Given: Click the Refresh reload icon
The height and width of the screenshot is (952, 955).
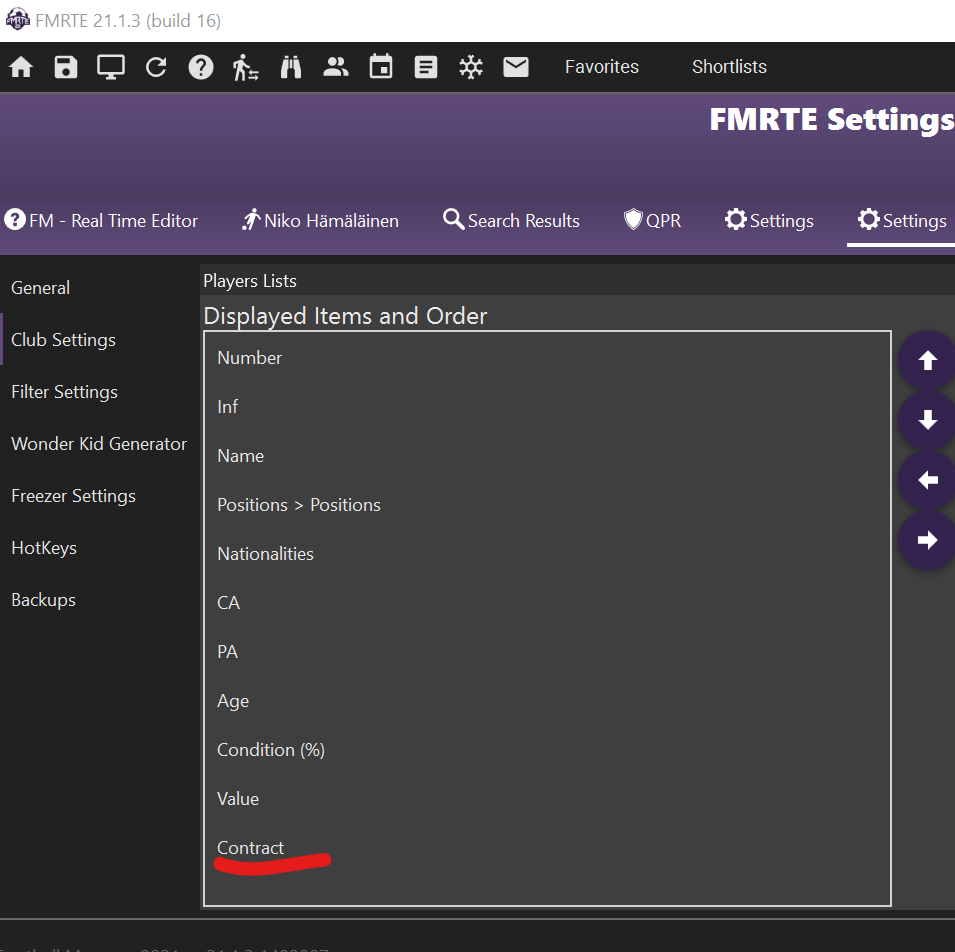Looking at the screenshot, I should pos(156,67).
